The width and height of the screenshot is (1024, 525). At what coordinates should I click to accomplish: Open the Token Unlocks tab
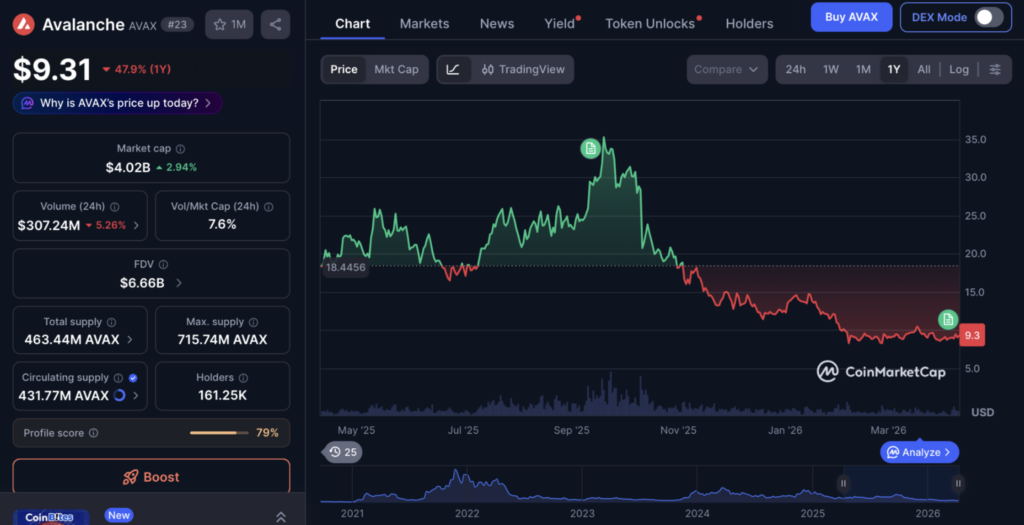[x=650, y=23]
